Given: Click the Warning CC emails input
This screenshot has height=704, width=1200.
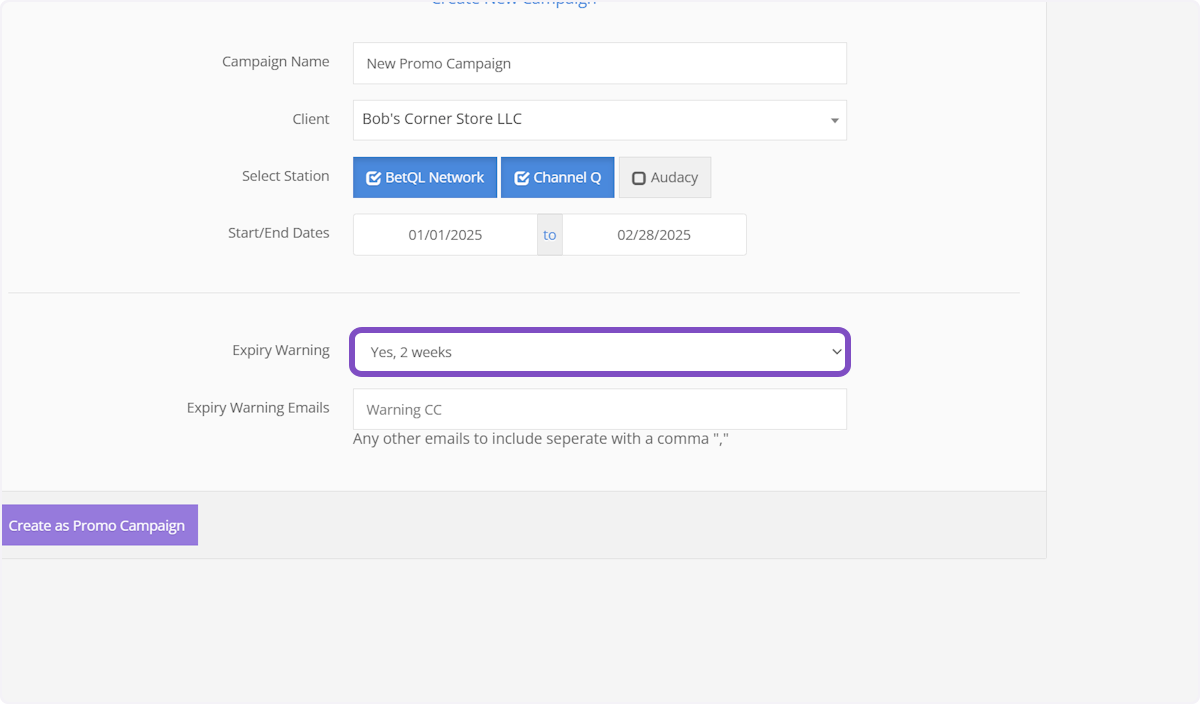Looking at the screenshot, I should tap(598, 409).
